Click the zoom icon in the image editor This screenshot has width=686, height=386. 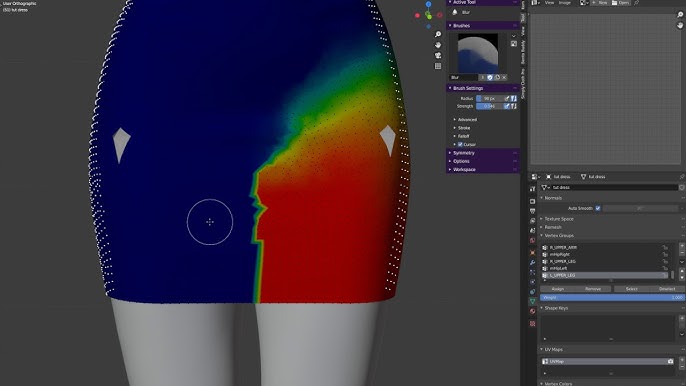(x=680, y=15)
